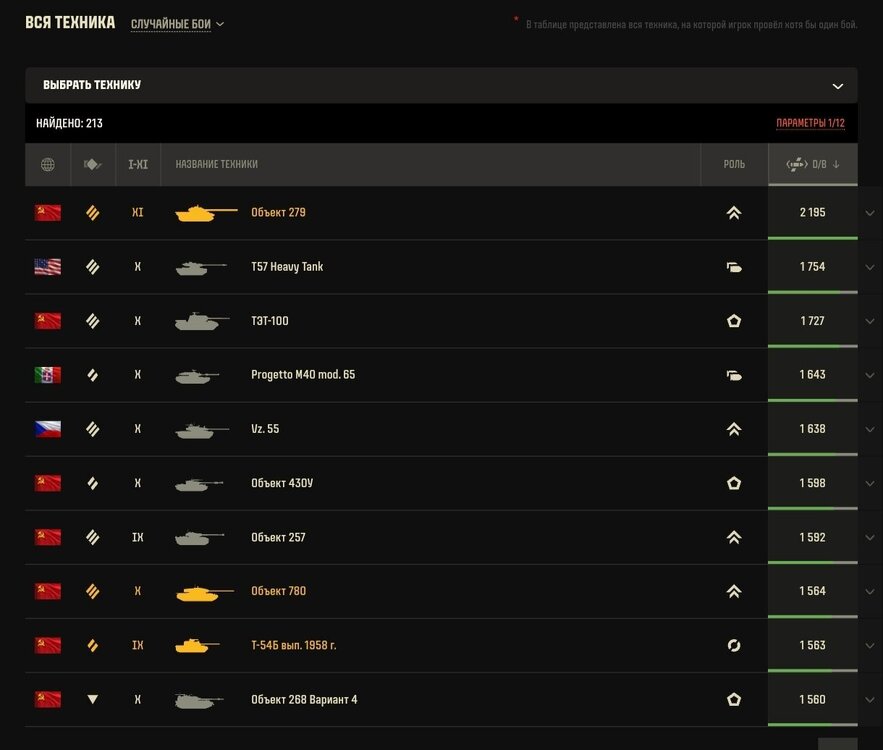Open the Параметры 1/12 settings link

(x=810, y=123)
